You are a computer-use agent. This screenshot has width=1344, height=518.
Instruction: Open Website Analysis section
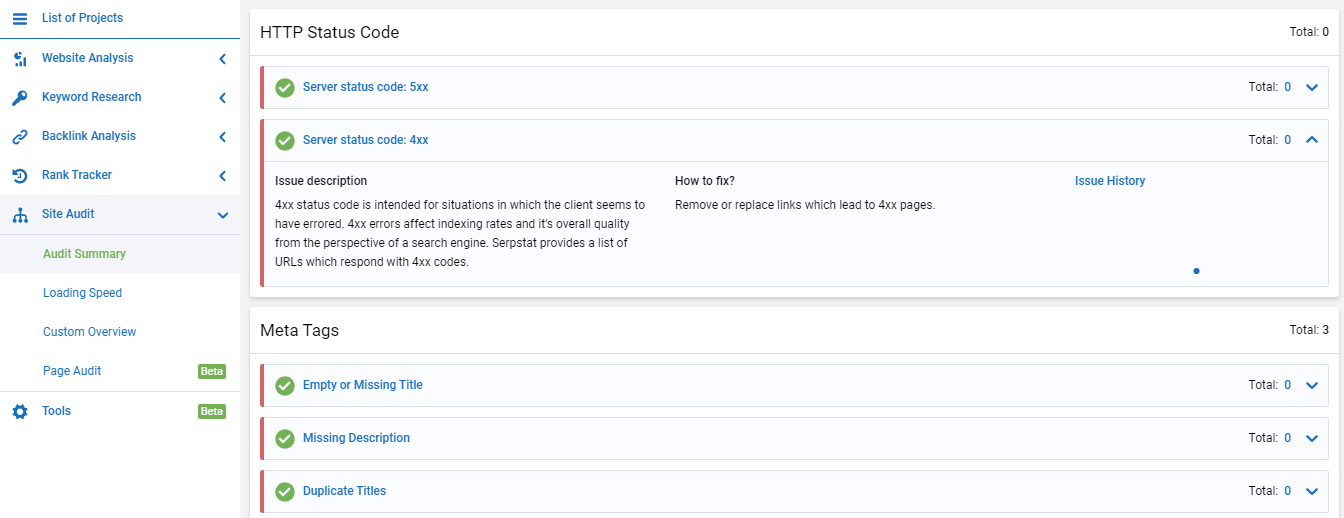pyautogui.click(x=87, y=58)
